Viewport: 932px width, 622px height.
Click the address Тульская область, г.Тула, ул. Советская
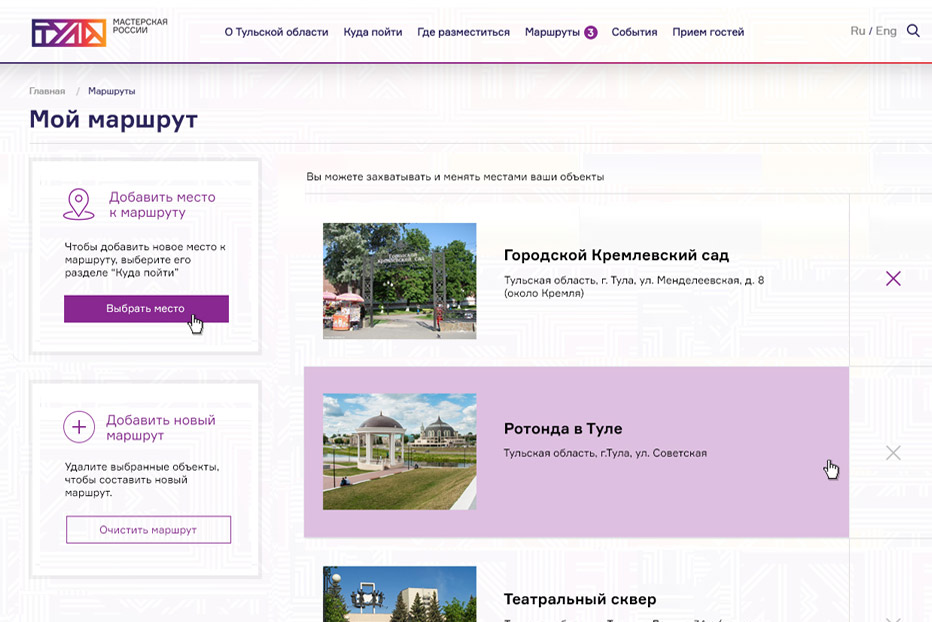point(605,453)
